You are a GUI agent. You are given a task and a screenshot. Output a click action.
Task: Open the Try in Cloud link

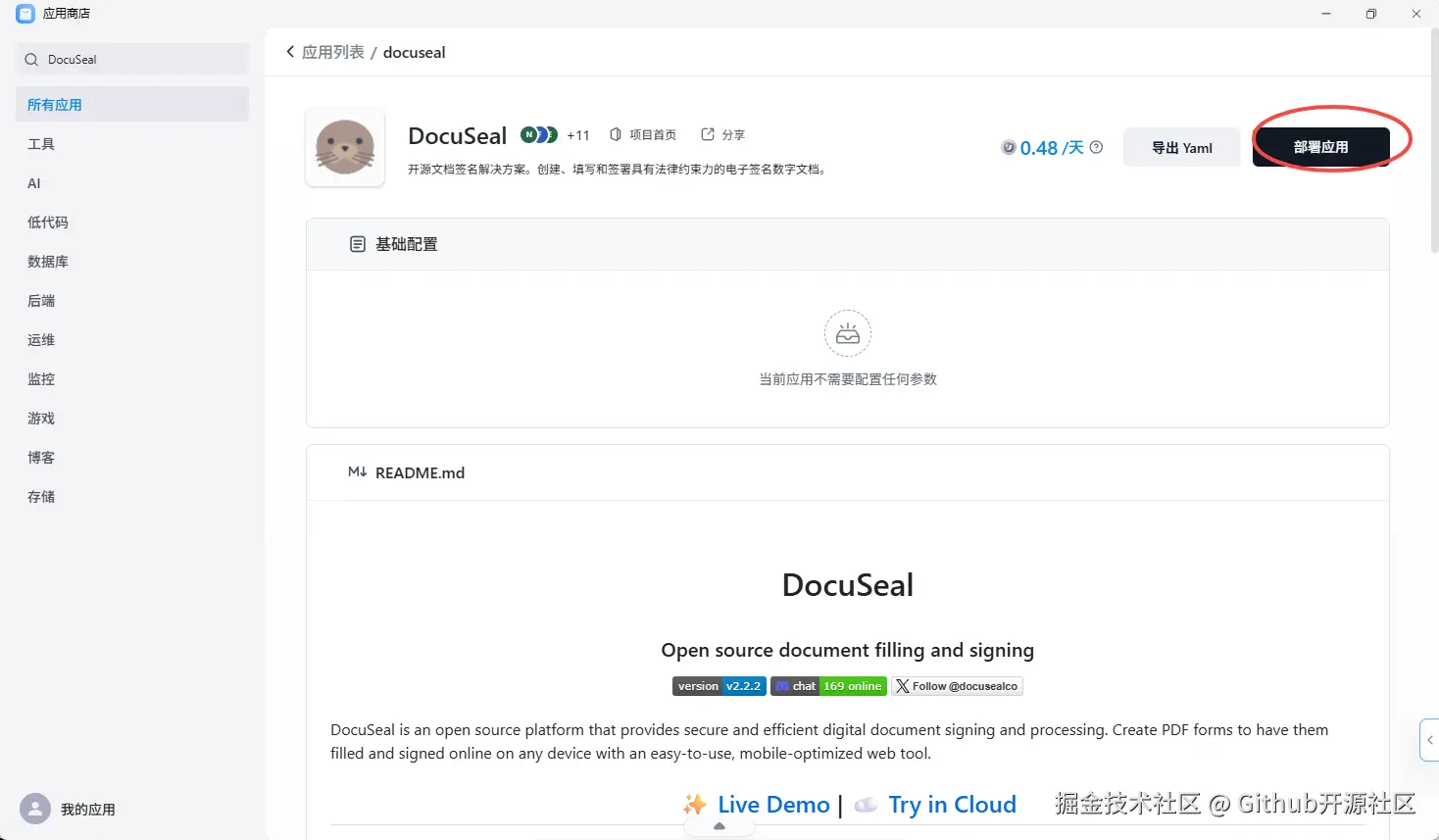(952, 805)
